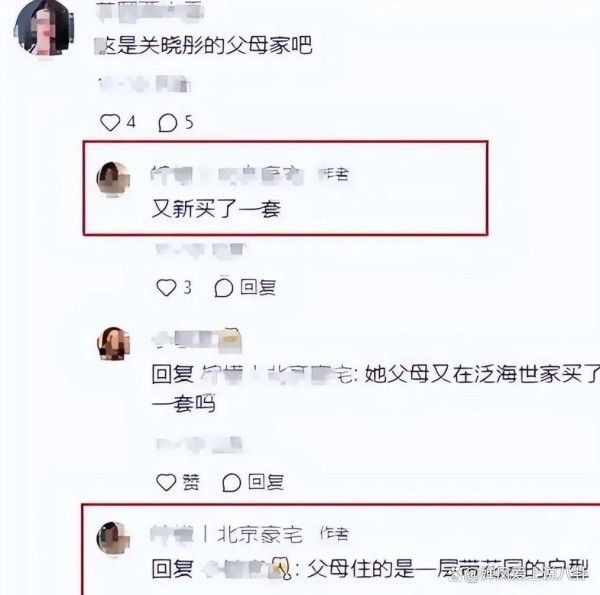This screenshot has height=595, width=600.
Task: Open avatar of '她父母又在泛海世家' commenter
Action: 113,344
